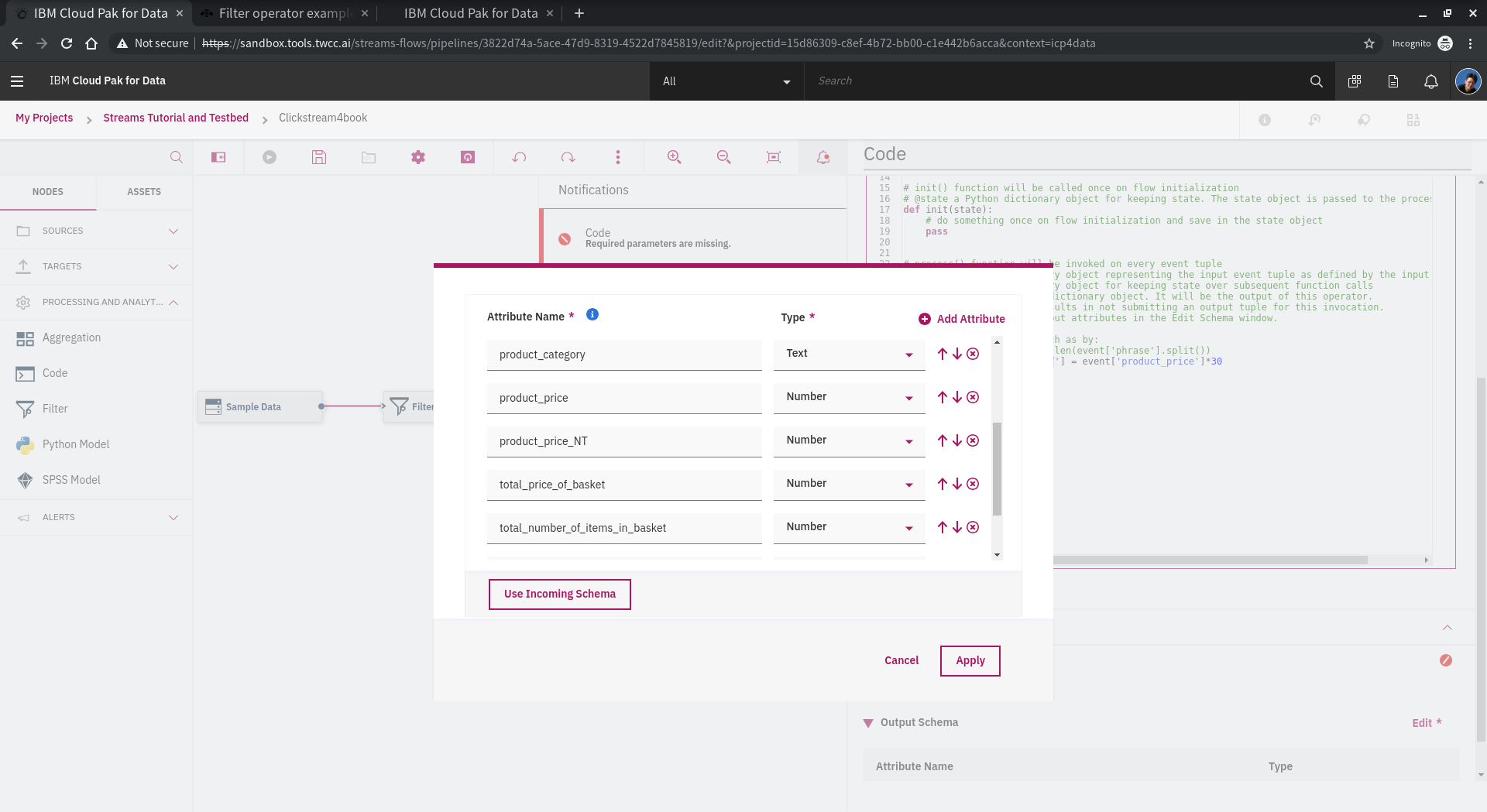Open a new browser tab
The height and width of the screenshot is (812, 1487).
point(579,13)
